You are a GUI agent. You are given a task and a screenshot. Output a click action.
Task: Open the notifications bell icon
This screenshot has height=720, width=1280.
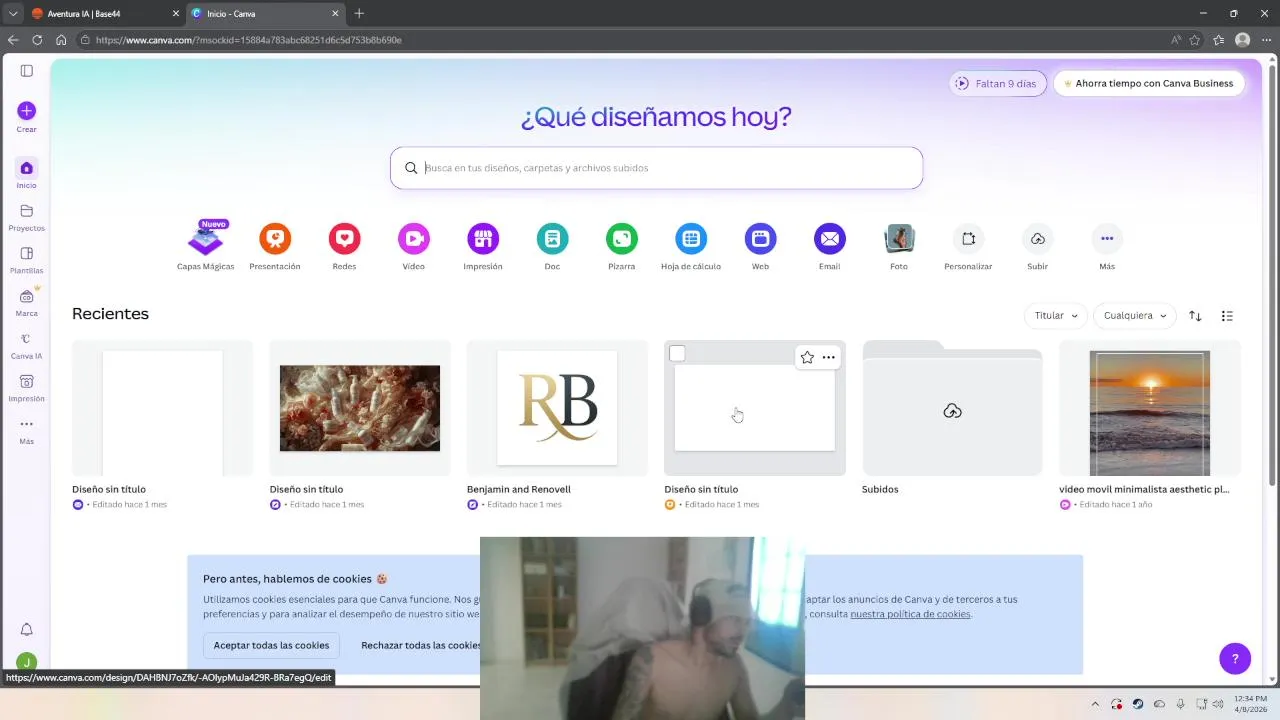27,629
